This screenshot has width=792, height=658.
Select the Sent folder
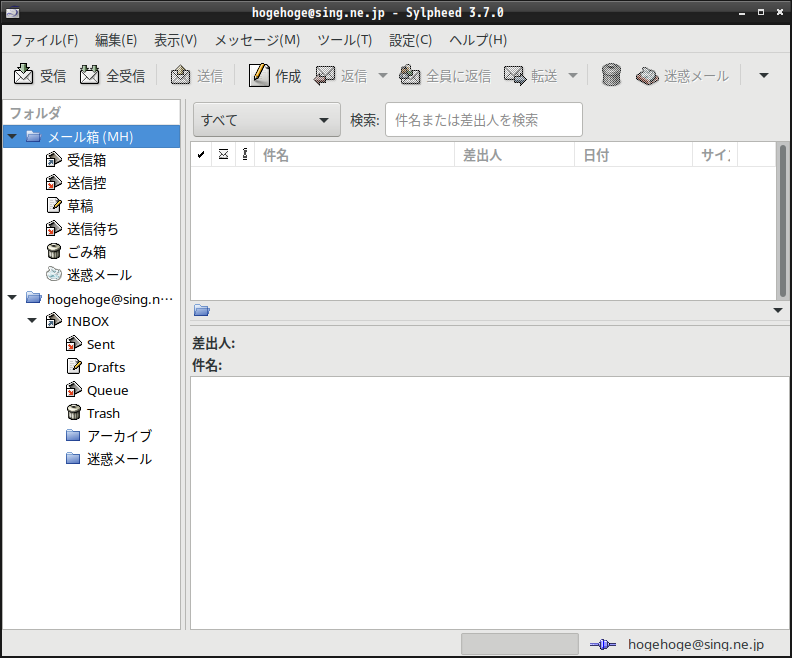pos(101,344)
